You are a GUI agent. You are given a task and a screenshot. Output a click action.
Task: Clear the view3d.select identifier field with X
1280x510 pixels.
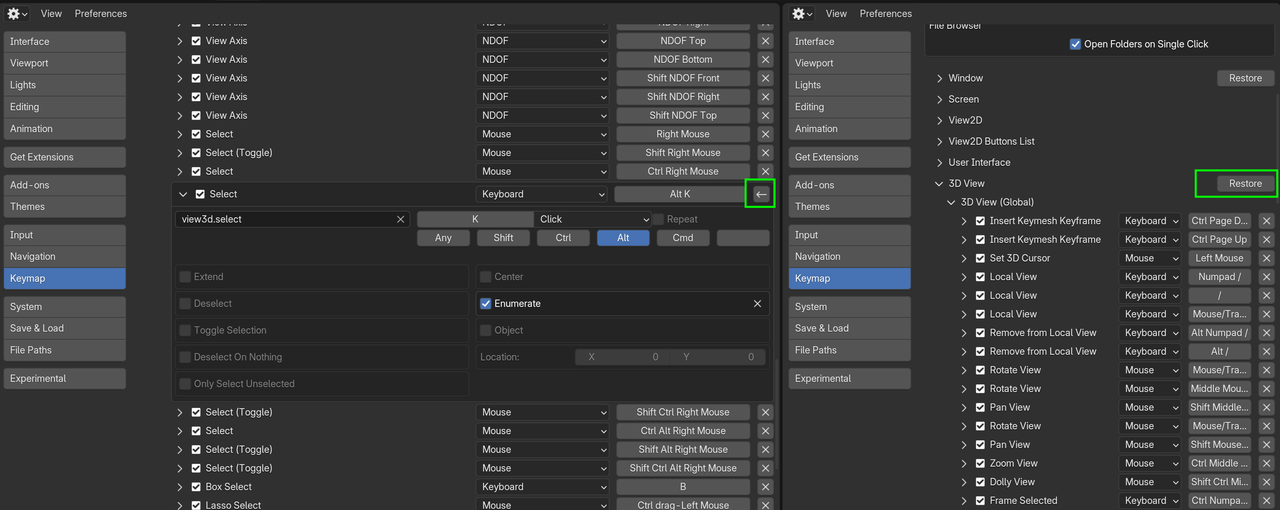pos(400,219)
